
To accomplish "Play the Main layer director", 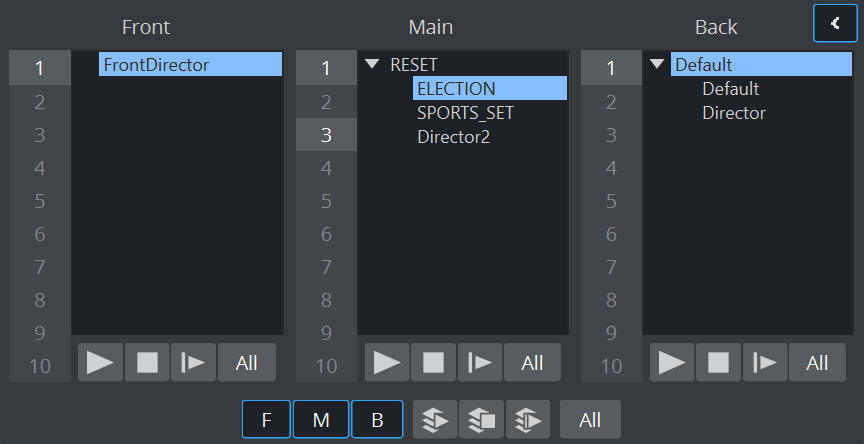I will [x=386, y=363].
